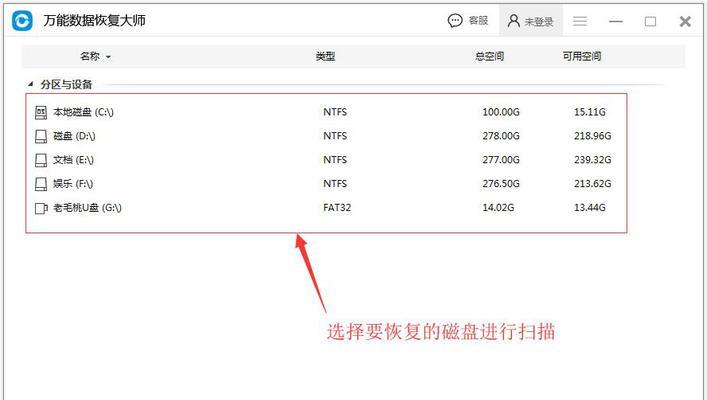Viewport: 707px width, 400px height.
Task: Click the 278.00G total space value
Action: tap(501, 136)
